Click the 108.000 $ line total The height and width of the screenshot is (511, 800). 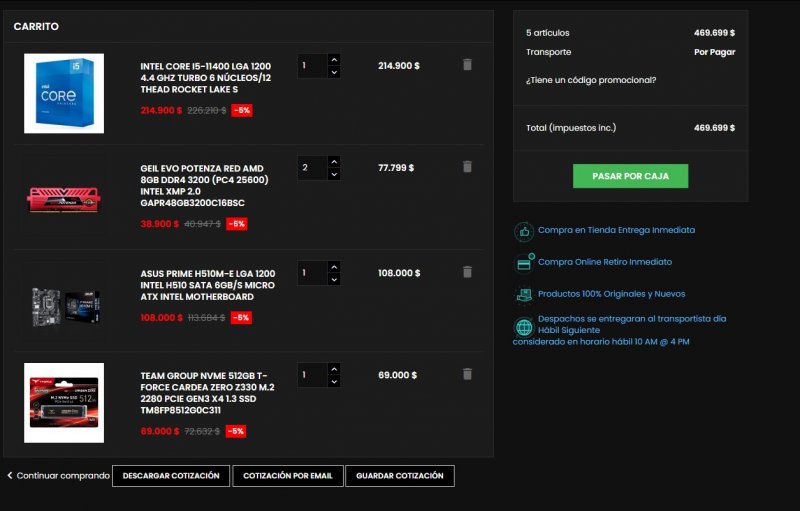point(399,273)
